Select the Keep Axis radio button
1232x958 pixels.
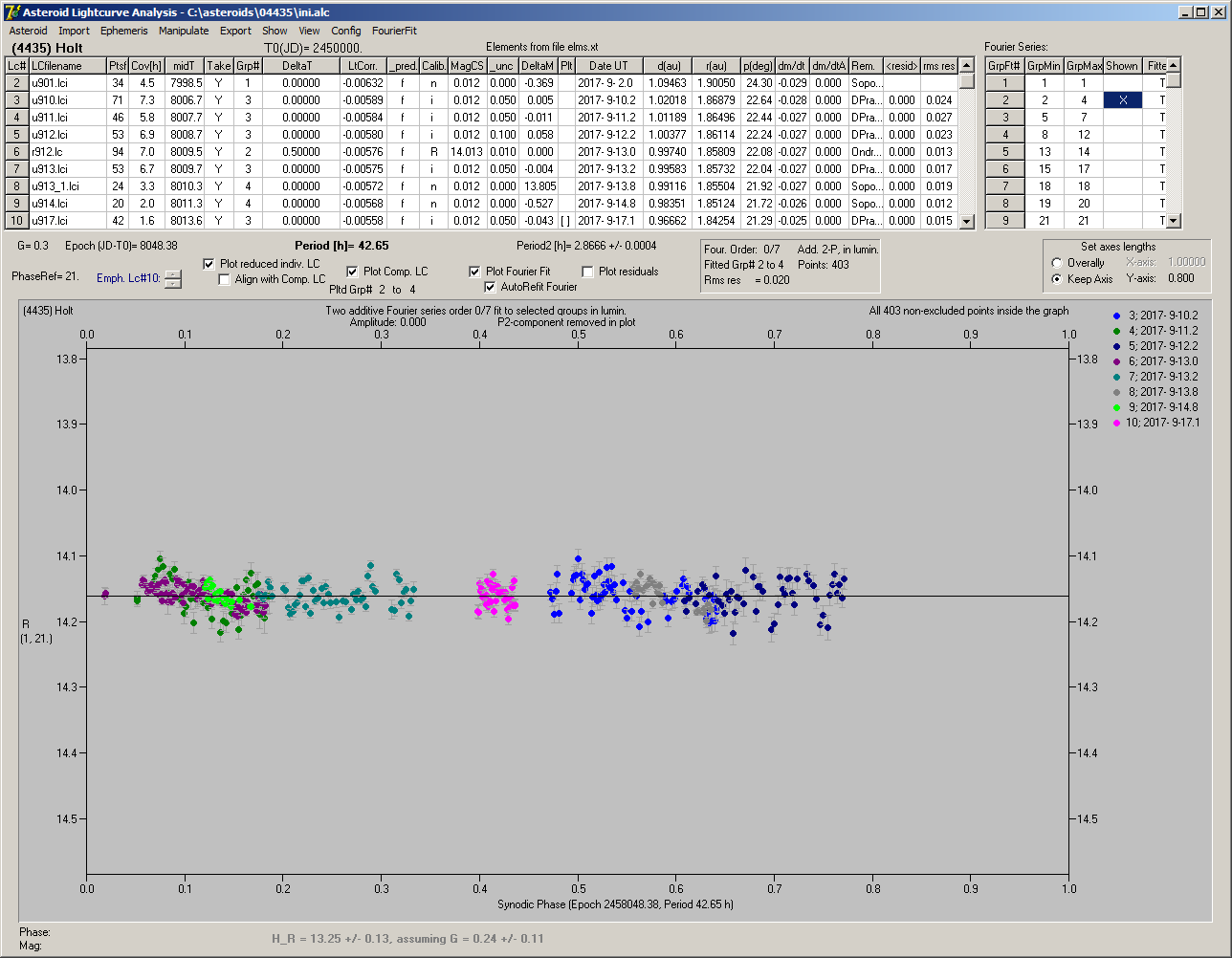pos(1057,279)
